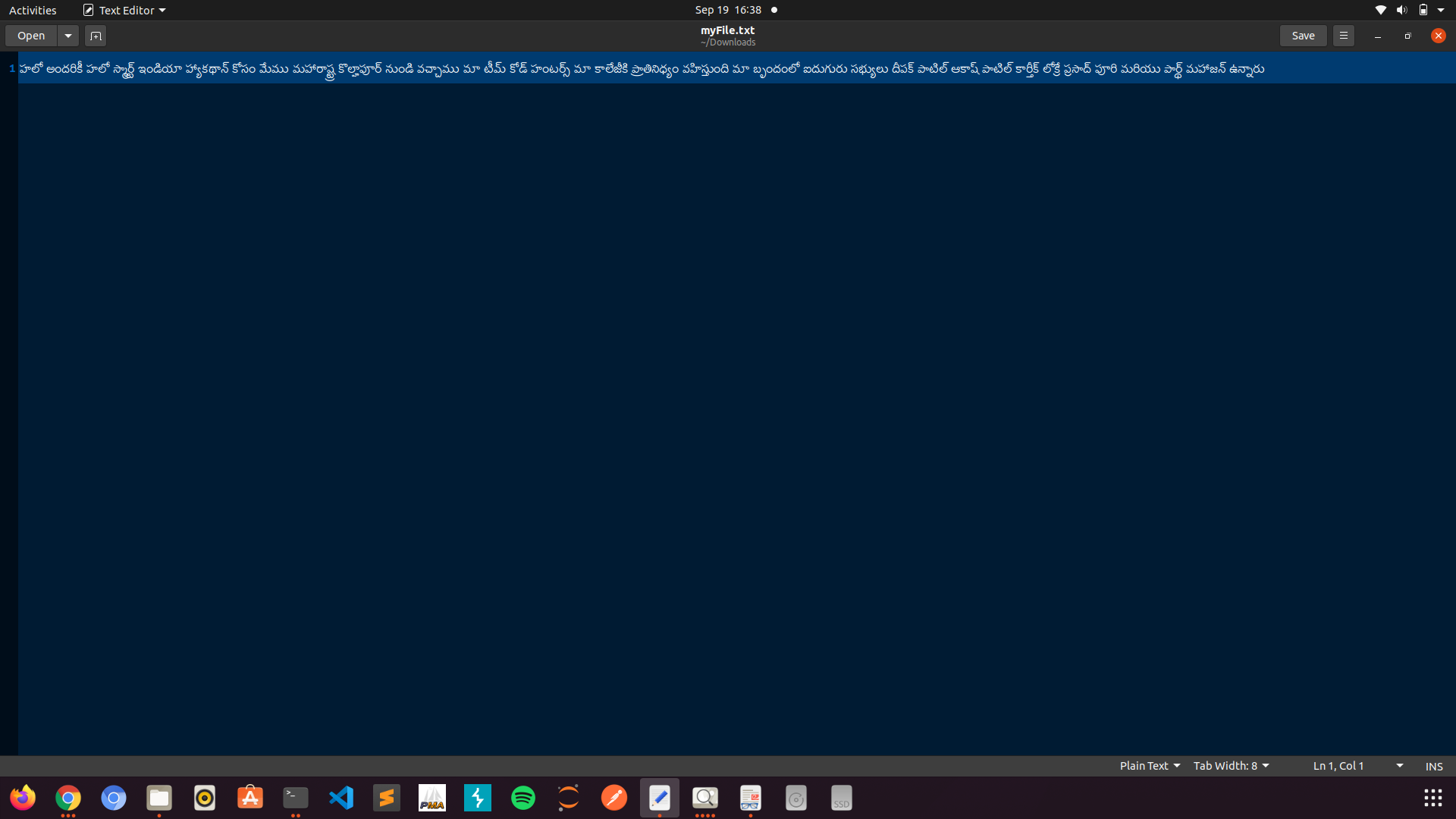Toggle INS overwrite mode indicator
This screenshot has width=1456, height=819.
click(1434, 766)
